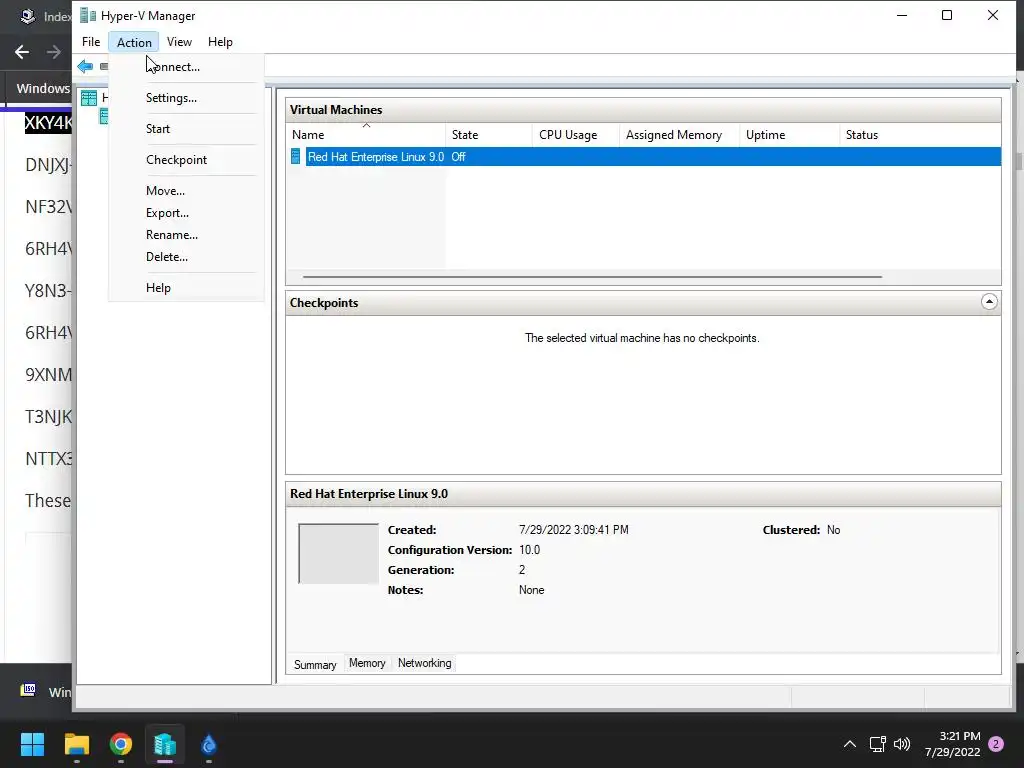Sort by the Status column header
1024x768 pixels.
(920, 135)
